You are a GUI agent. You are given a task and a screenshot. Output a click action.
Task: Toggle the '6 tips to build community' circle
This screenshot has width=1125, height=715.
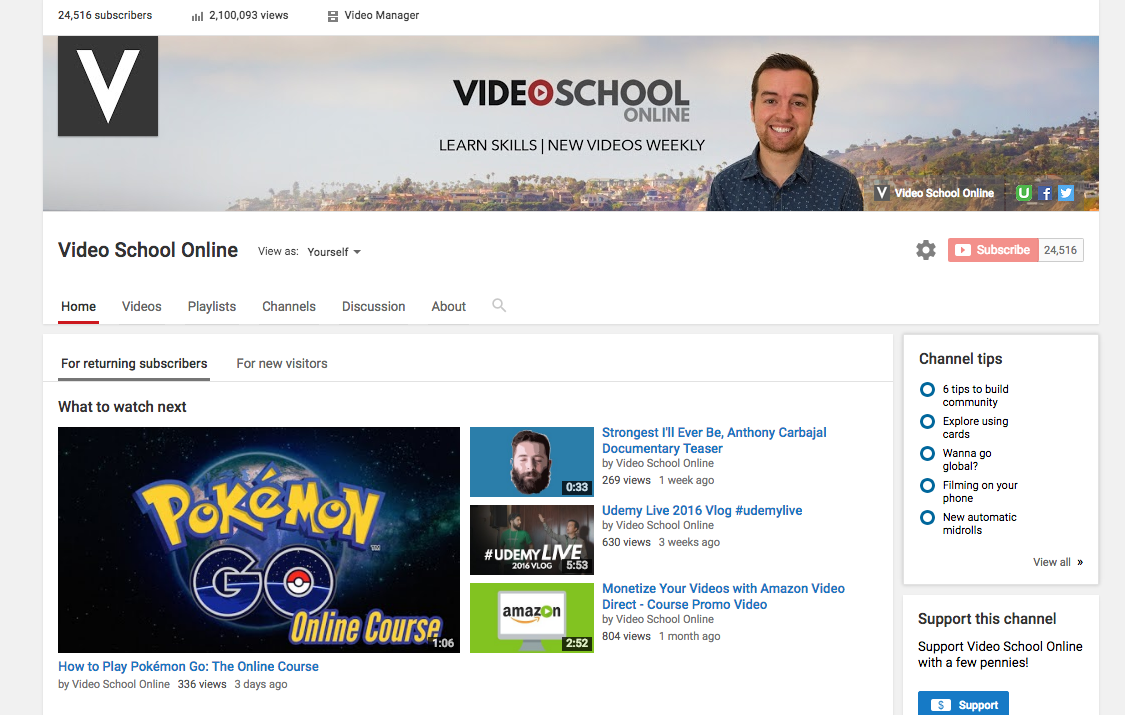(927, 389)
